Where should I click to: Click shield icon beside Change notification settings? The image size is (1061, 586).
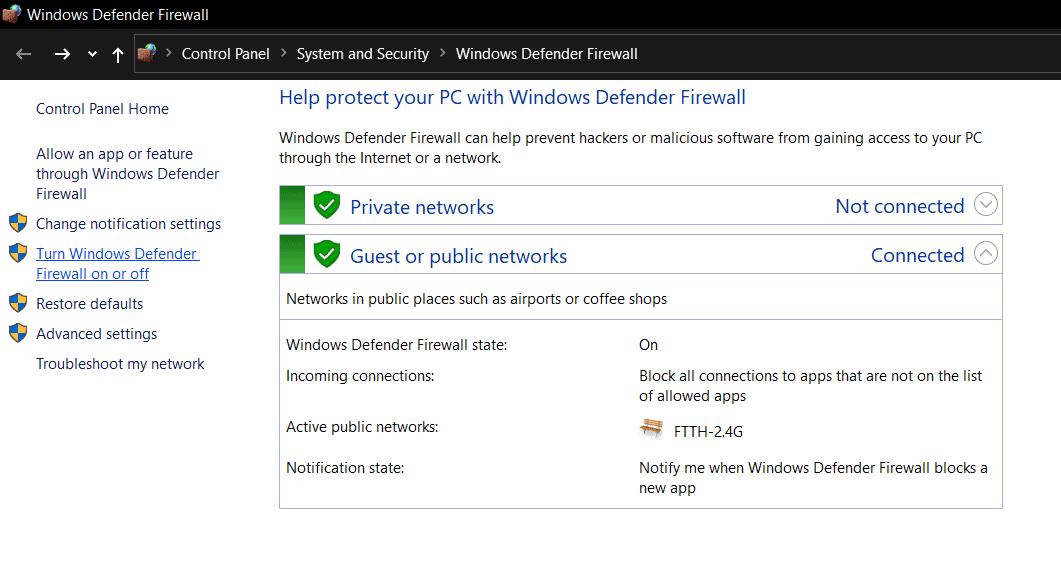(18, 223)
